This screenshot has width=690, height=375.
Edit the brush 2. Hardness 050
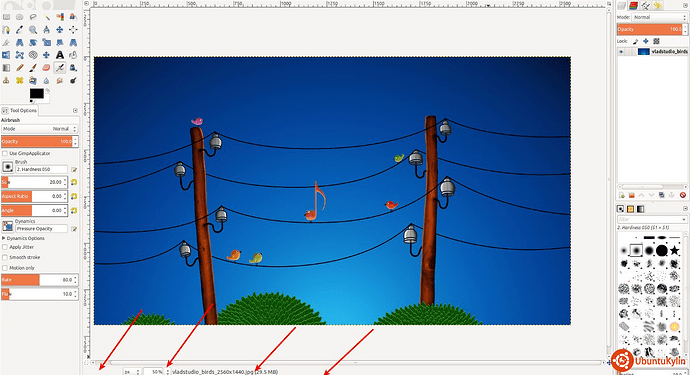[74, 169]
